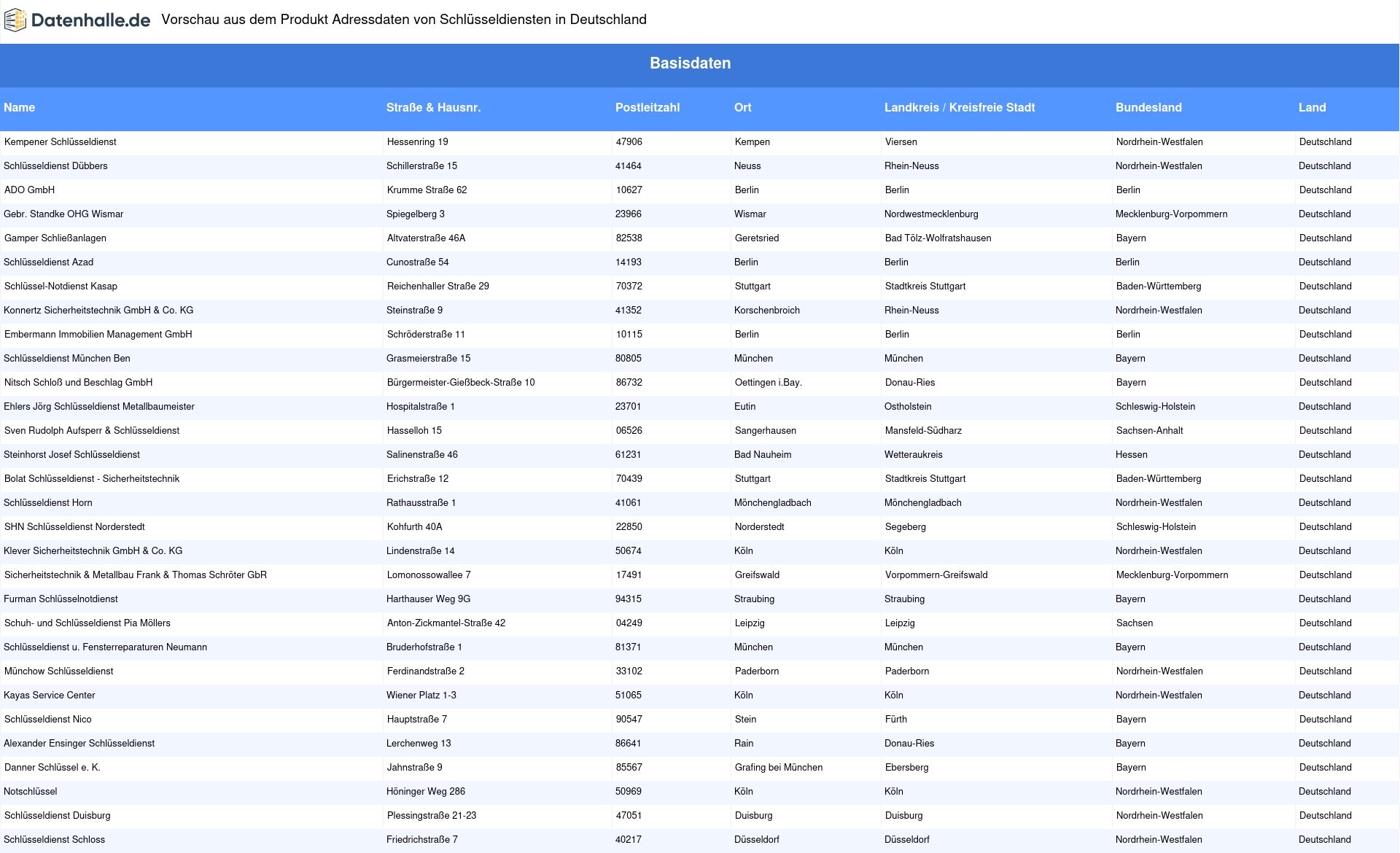1400x853 pixels.
Task: Click the Landkreis / Kreisfreie Stadt header
Action: 960,107
